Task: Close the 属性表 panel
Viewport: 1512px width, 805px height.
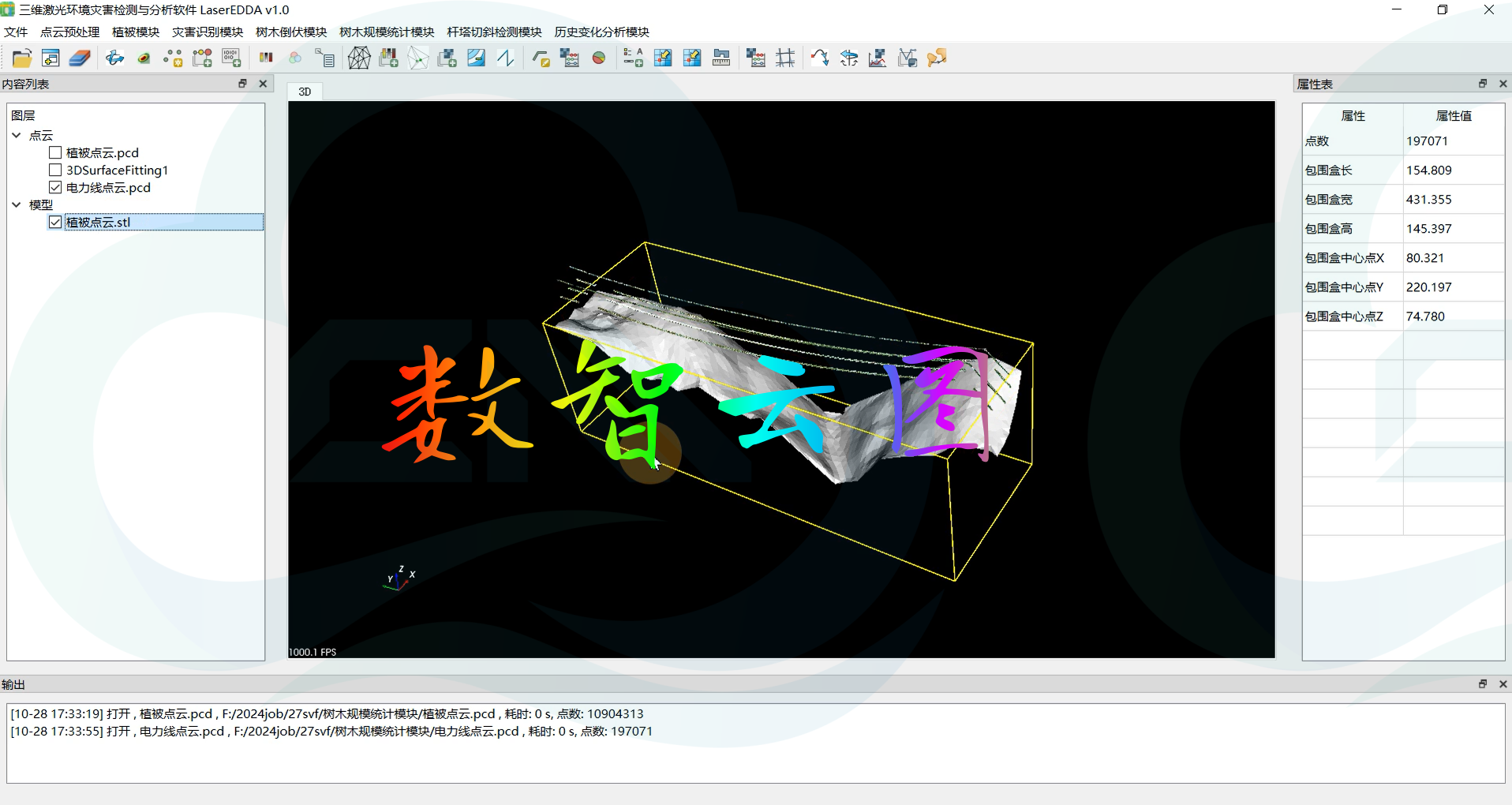Action: point(1503,84)
